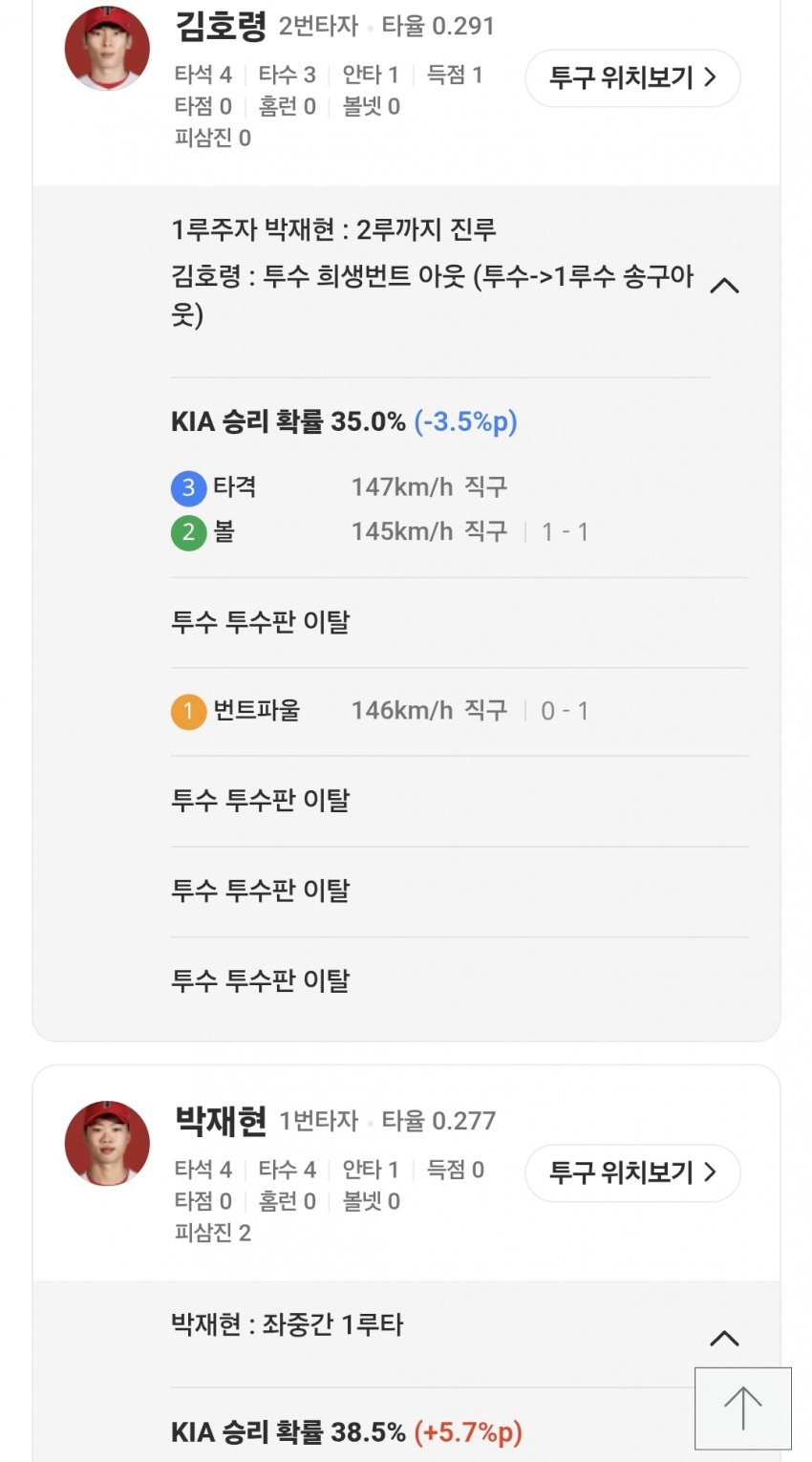Open 투구 위치보기 for 김호령

(x=632, y=77)
